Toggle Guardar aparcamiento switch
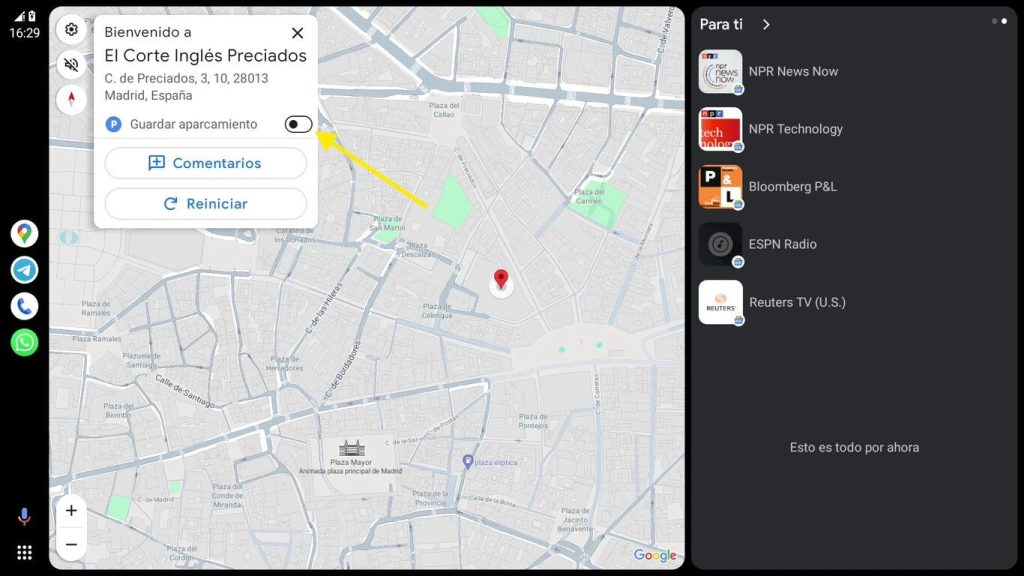Screen dimensions: 1024x576 [298, 124]
